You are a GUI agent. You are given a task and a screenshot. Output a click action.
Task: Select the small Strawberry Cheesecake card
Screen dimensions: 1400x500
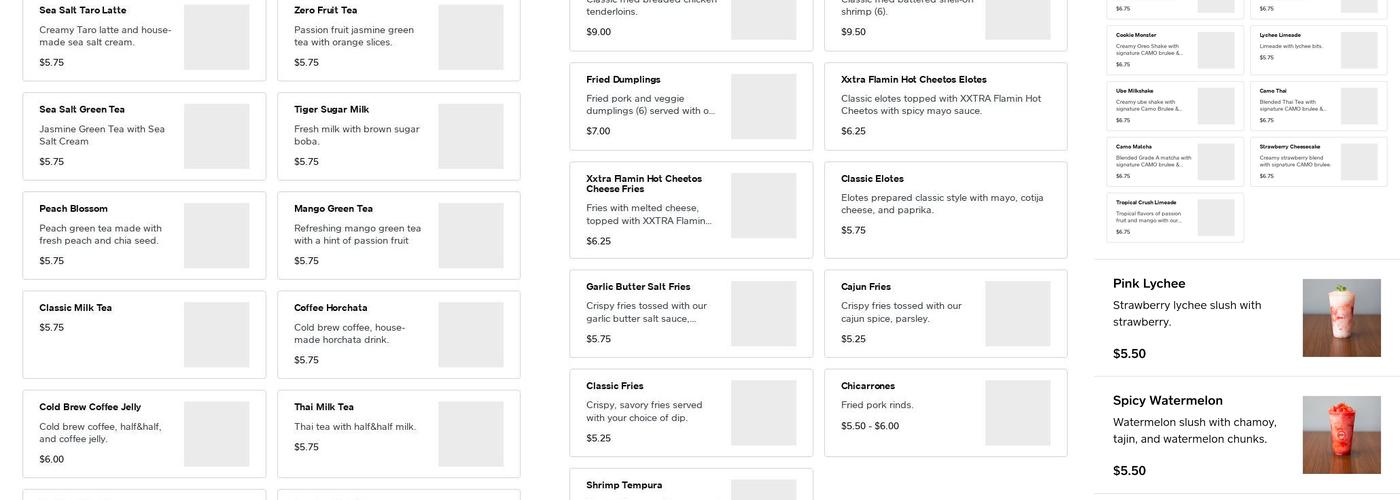1317,161
